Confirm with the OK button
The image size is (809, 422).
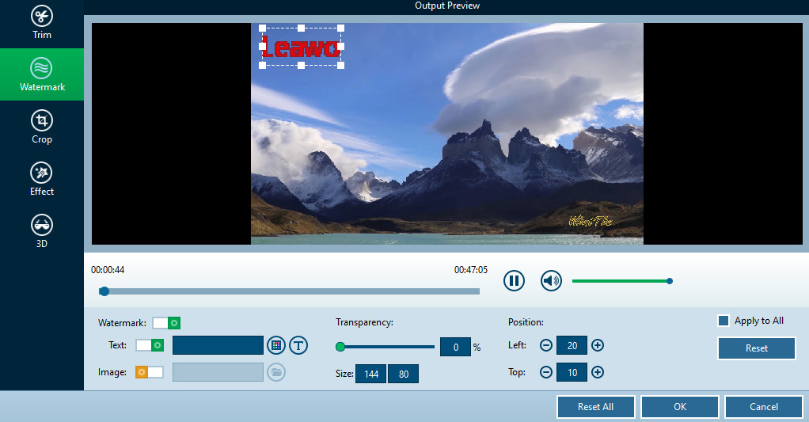[679, 407]
